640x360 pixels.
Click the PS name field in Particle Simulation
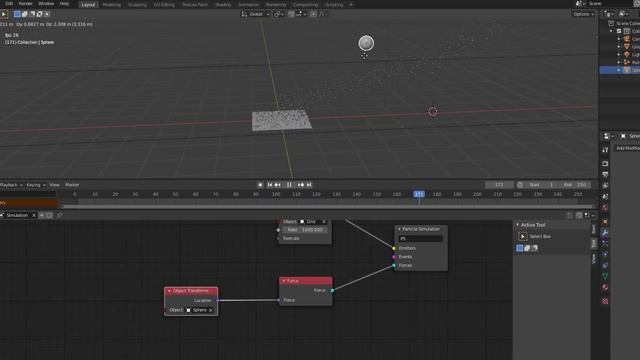tap(420, 239)
